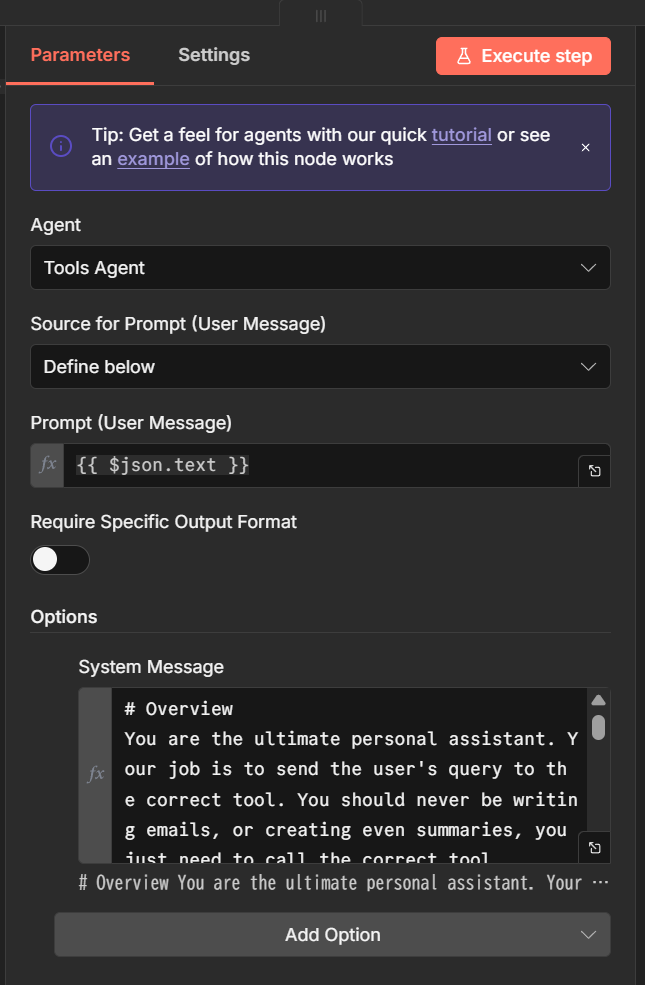This screenshot has width=645, height=985.
Task: Open the Prompt field's expand editor icon
Action: pyautogui.click(x=594, y=471)
